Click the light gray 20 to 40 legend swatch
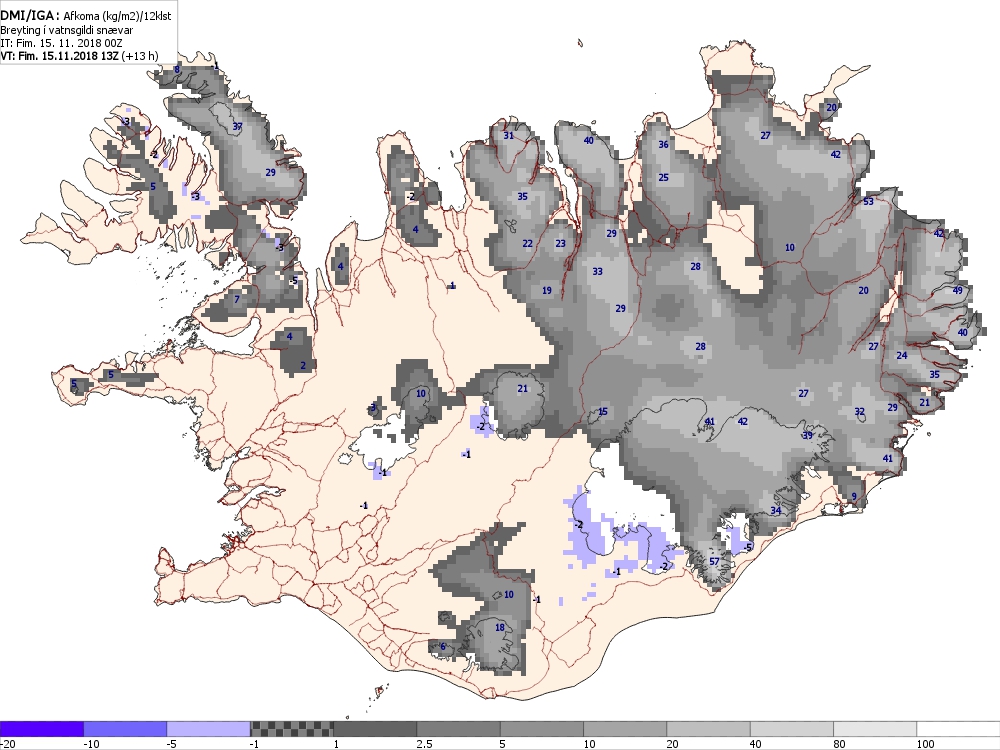1000x750 pixels. coord(709,728)
